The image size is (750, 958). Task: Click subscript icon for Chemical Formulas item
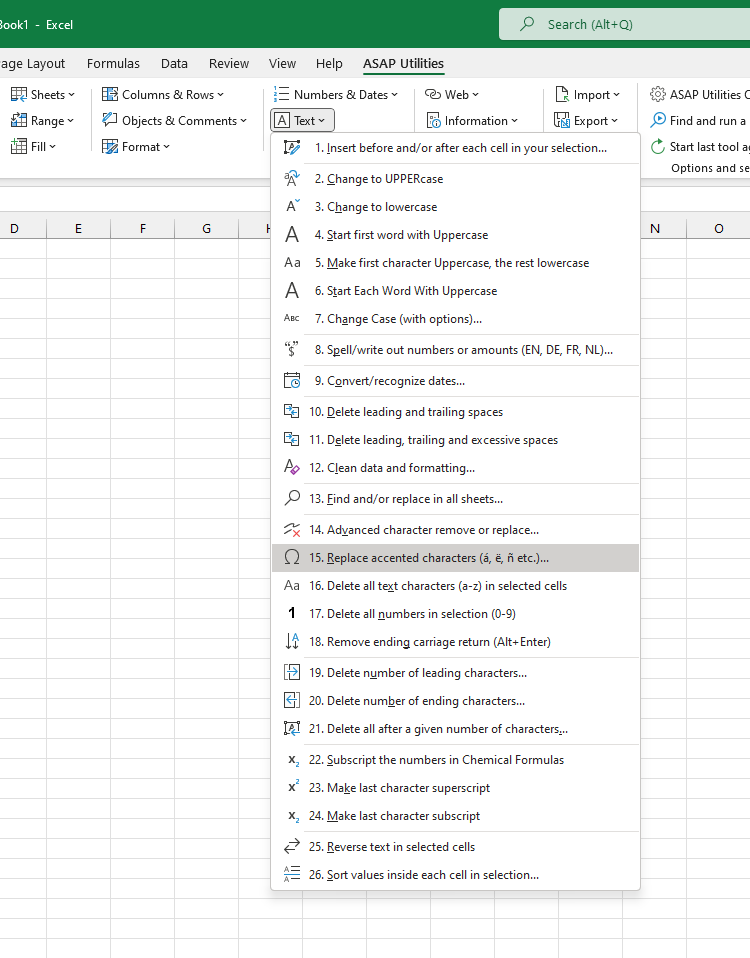tap(293, 761)
